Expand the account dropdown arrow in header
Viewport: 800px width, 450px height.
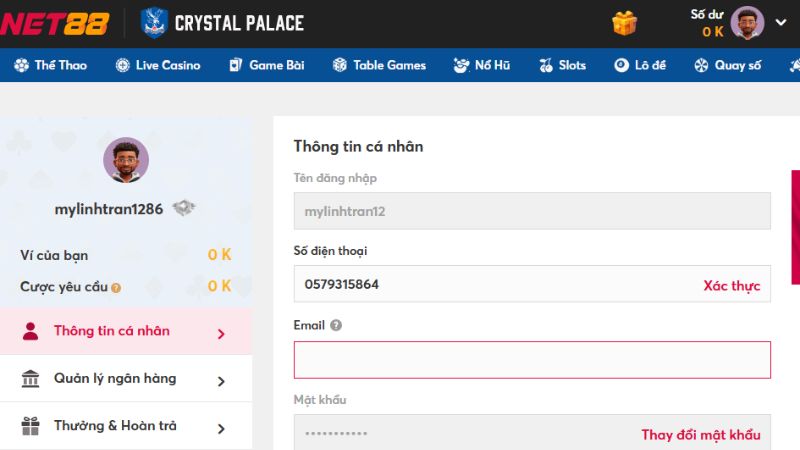[780, 22]
